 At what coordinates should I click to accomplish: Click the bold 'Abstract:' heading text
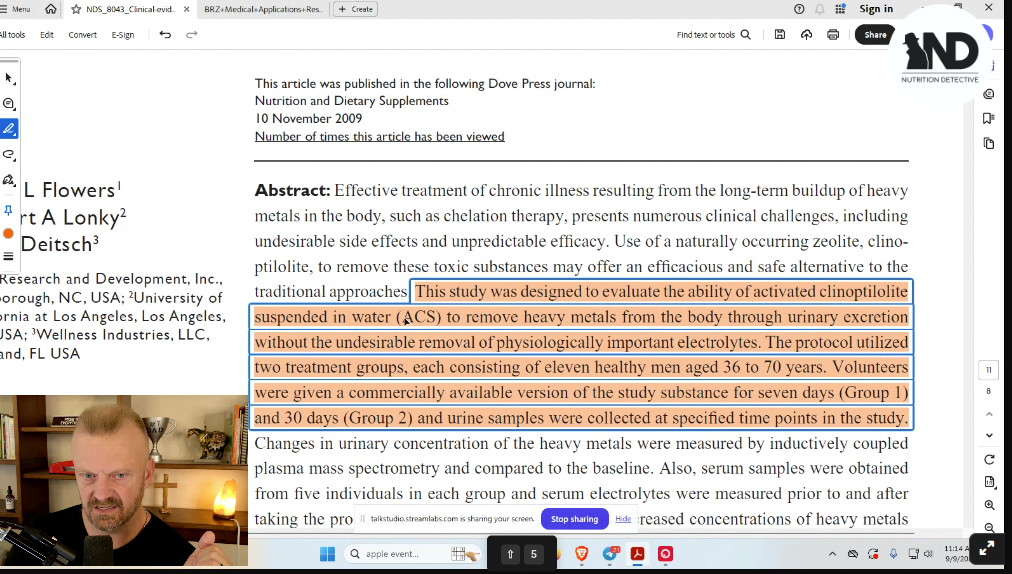click(292, 190)
